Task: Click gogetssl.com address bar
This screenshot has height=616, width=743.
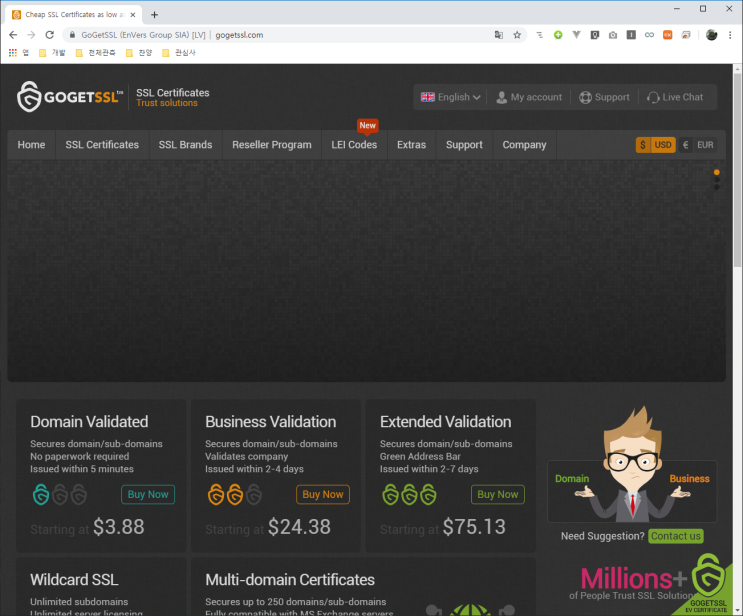Action: pyautogui.click(x=239, y=35)
